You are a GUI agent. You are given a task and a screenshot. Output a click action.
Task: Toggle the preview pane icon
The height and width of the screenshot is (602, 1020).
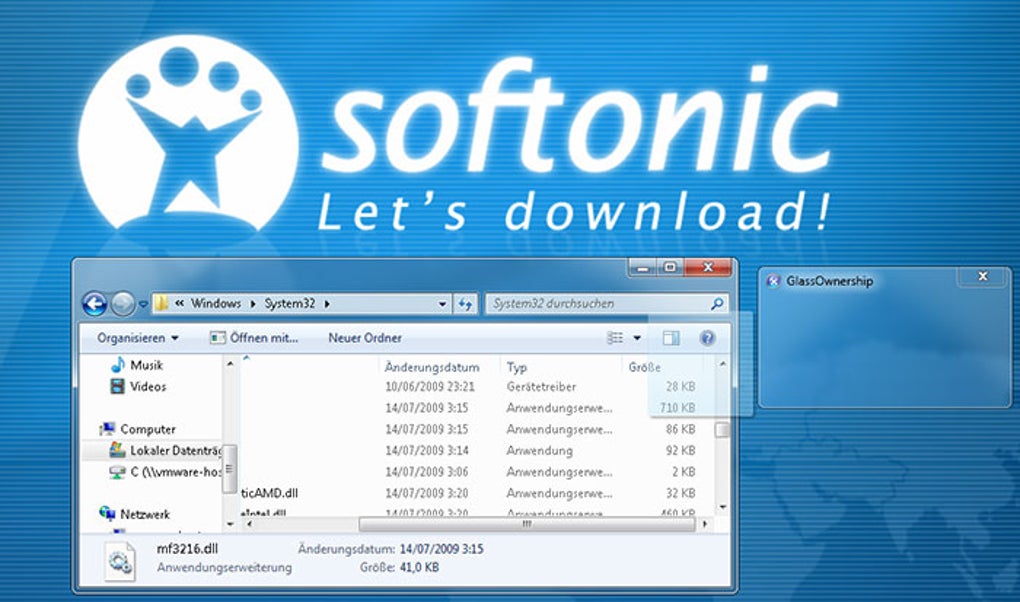(x=671, y=338)
